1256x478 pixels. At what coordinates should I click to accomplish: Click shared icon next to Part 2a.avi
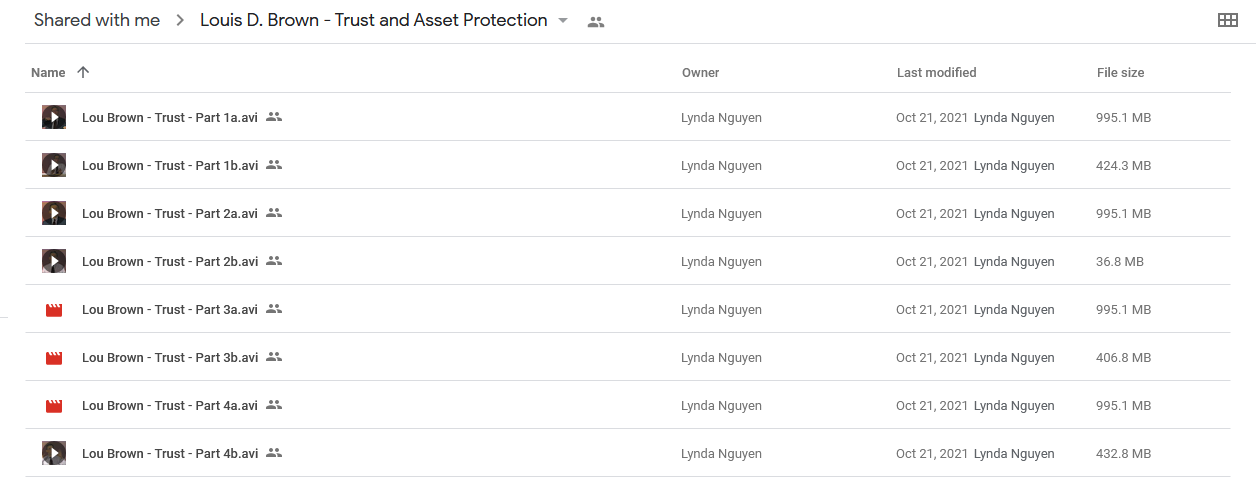click(274, 213)
